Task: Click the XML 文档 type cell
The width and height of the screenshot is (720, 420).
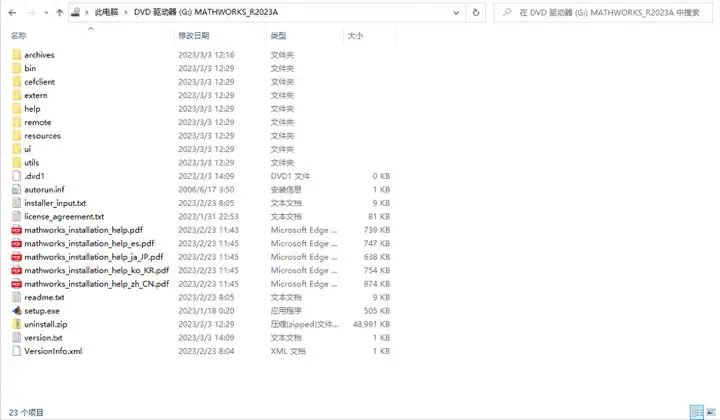Action: pos(288,351)
